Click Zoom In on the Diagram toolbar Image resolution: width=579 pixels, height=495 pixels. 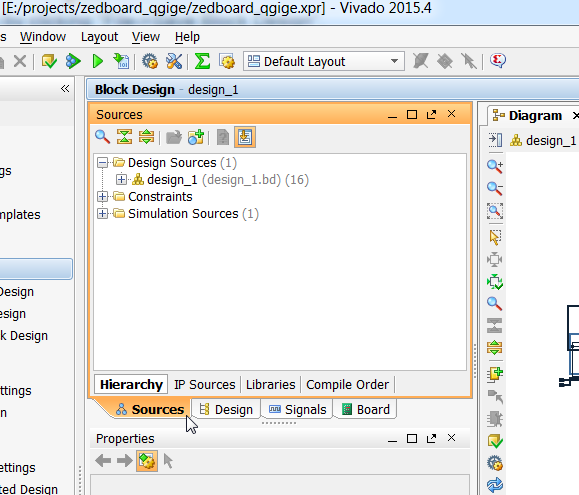(495, 166)
